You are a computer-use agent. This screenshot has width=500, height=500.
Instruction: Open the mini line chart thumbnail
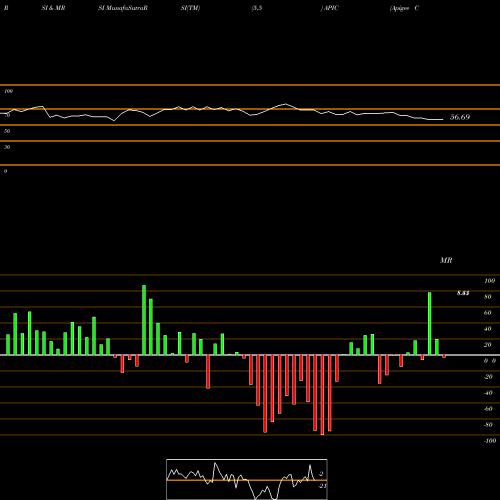[x=247, y=479]
